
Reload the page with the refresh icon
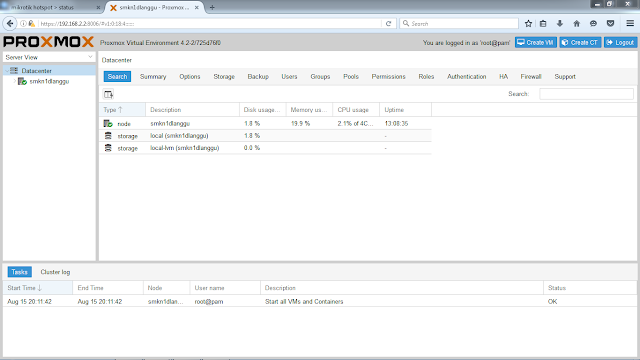(x=388, y=24)
